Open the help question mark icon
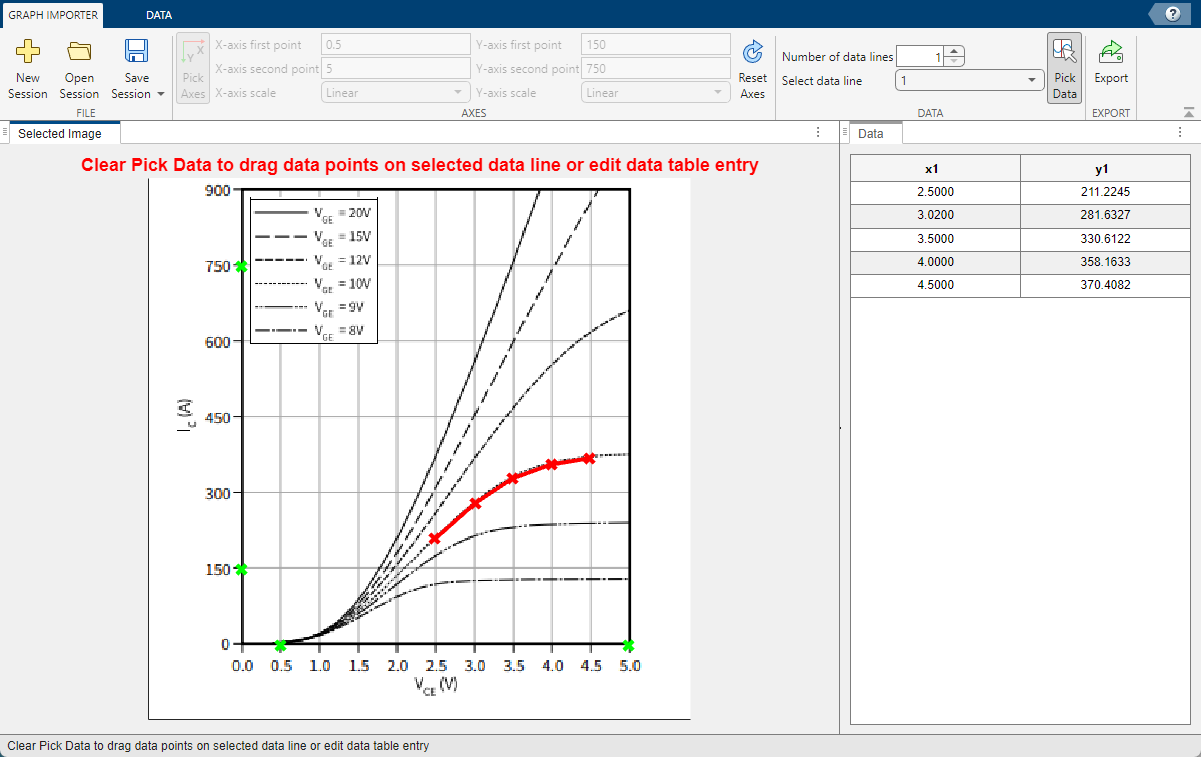 click(x=1173, y=13)
